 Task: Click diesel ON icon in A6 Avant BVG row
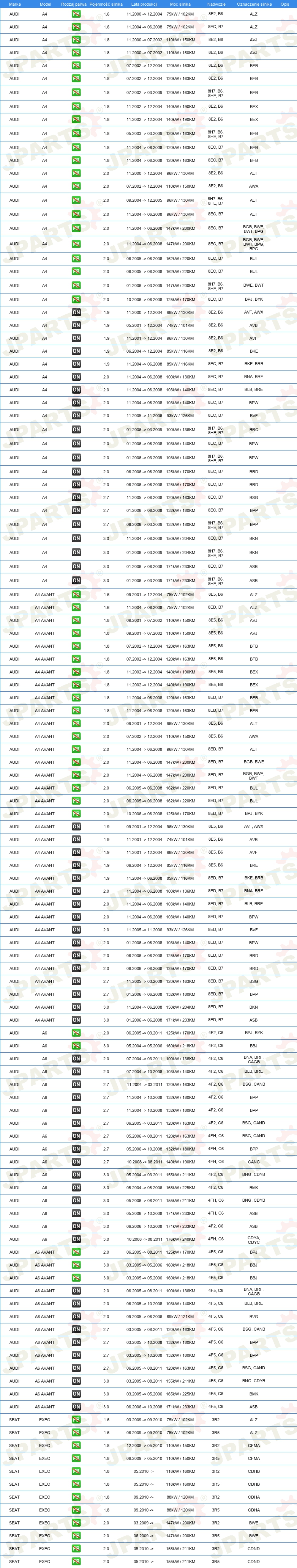point(76,1317)
